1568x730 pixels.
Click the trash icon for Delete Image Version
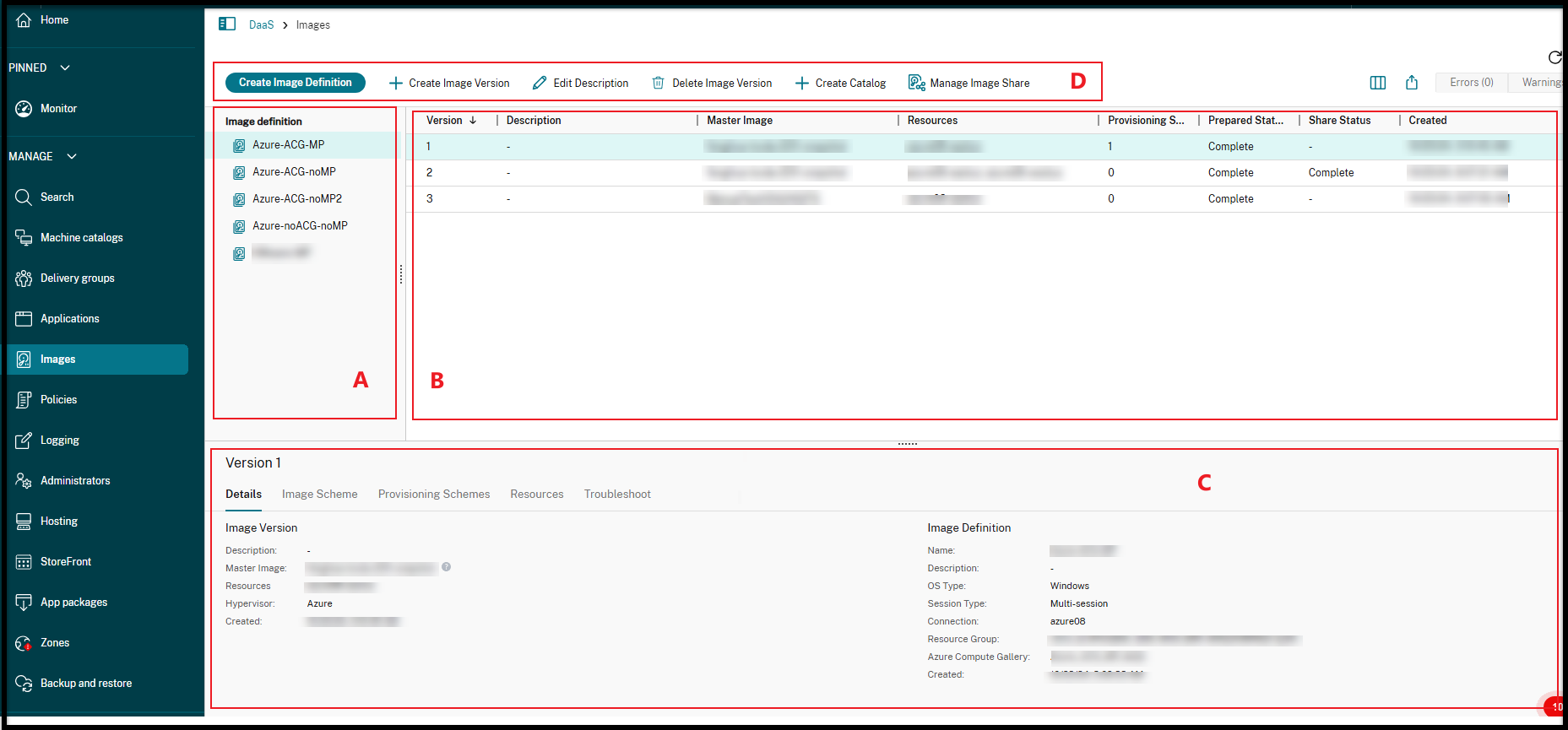click(658, 83)
